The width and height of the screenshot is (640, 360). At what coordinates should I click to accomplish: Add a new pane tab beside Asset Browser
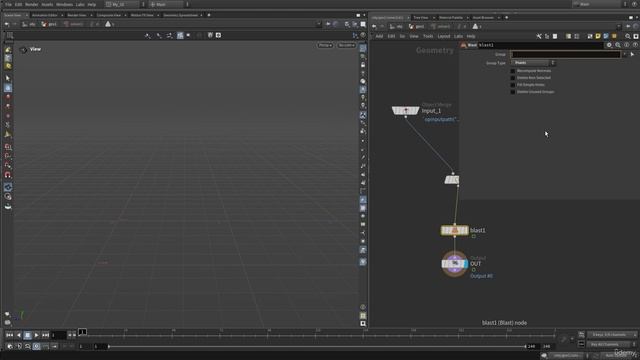pos(507,18)
